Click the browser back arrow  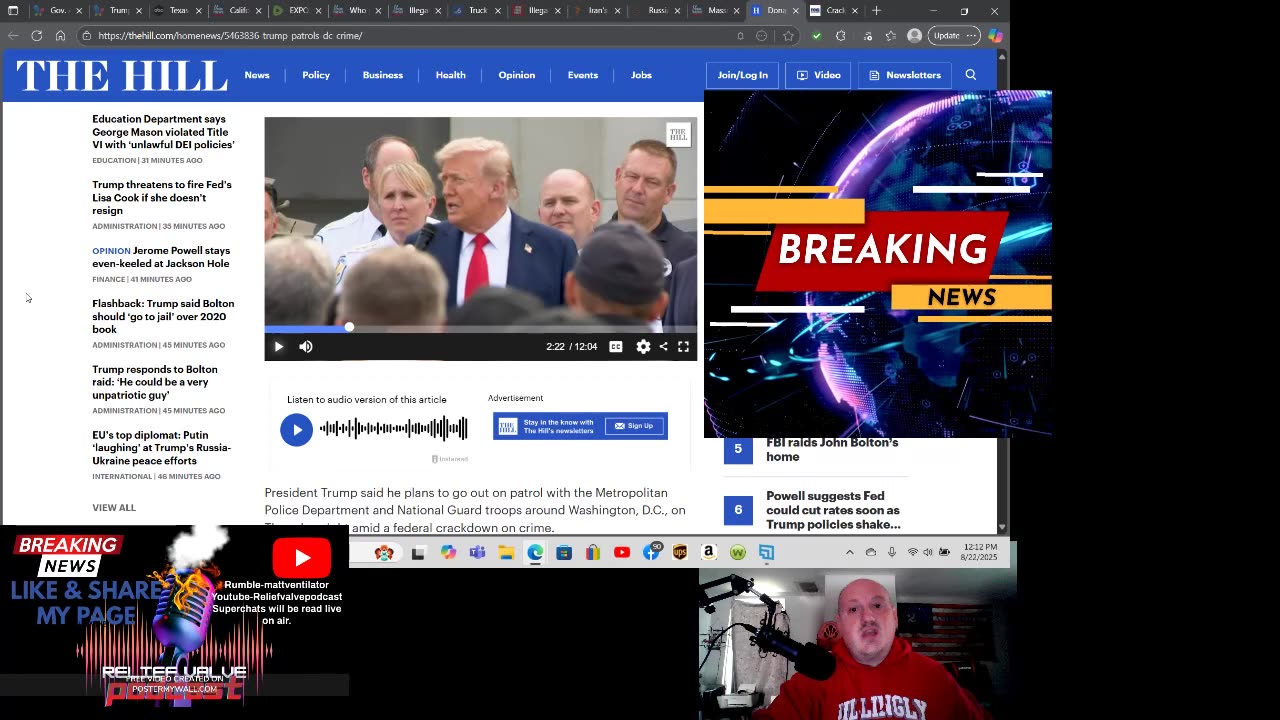13,36
